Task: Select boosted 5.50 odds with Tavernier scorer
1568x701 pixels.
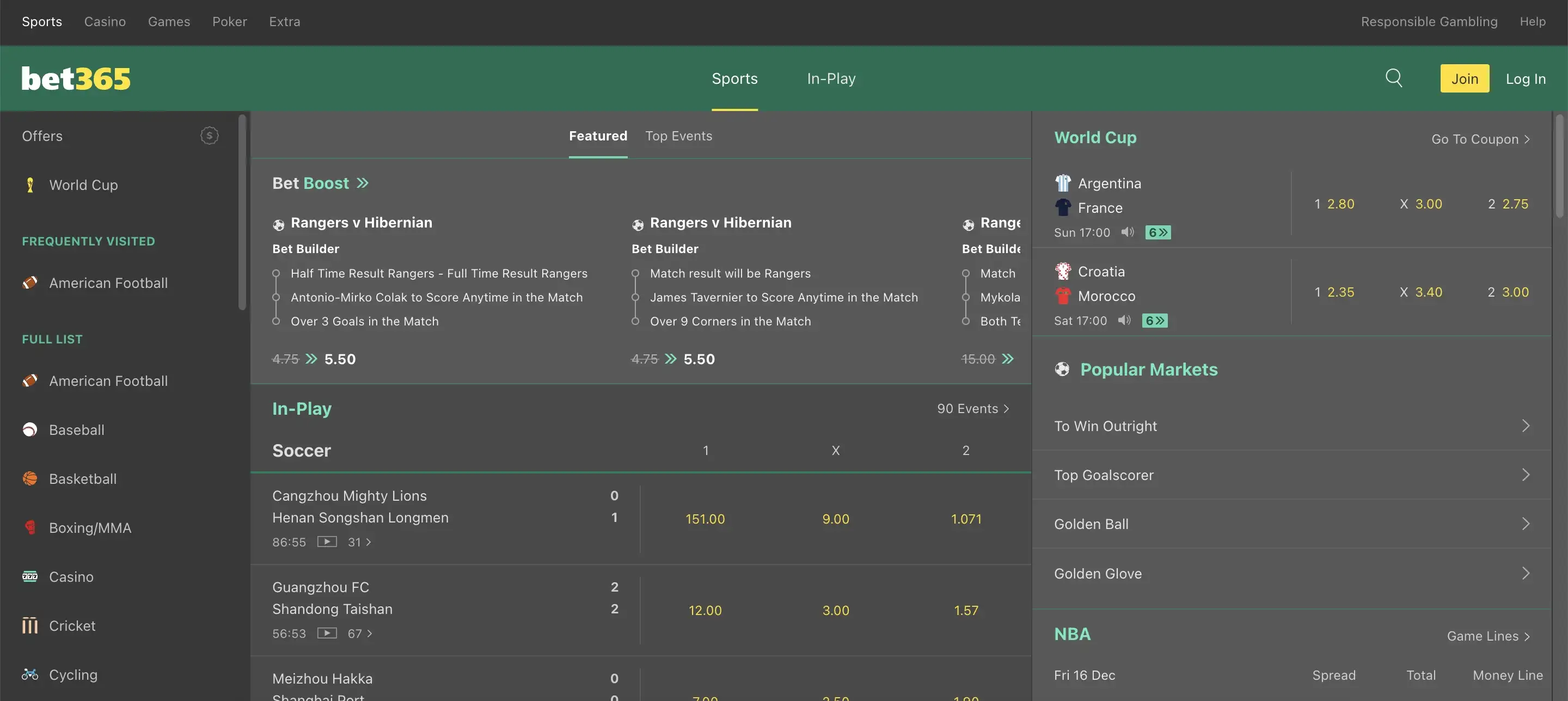Action: point(699,359)
